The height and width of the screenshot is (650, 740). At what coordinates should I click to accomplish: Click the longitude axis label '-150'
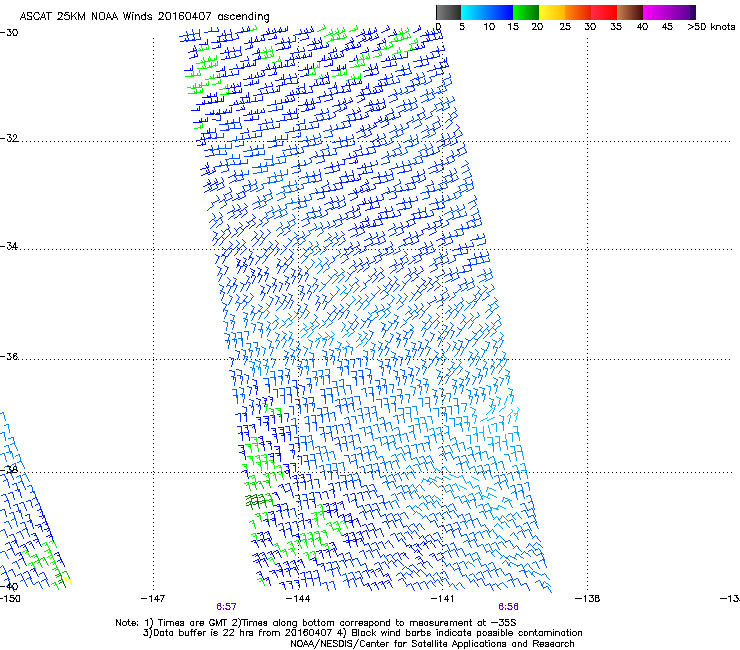tap(10, 599)
